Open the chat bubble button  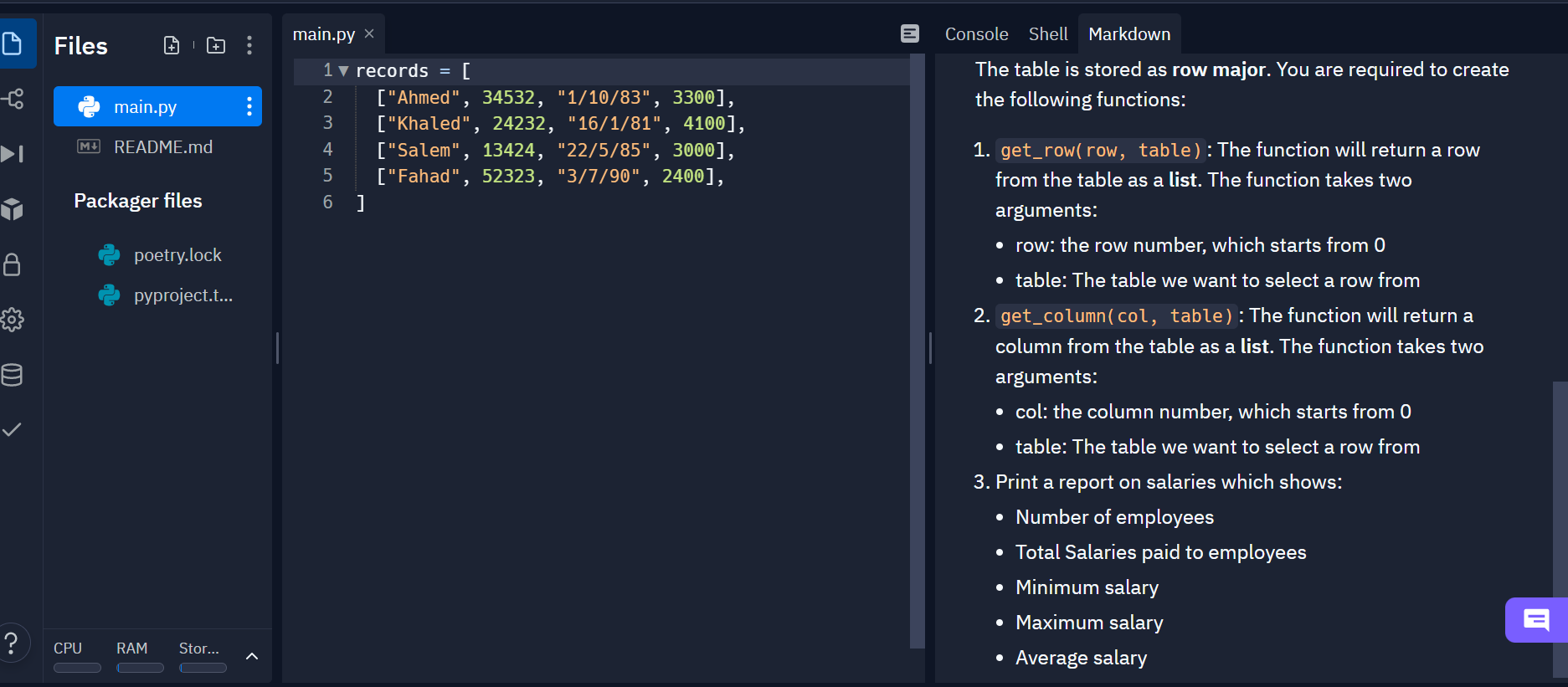pyautogui.click(x=1536, y=620)
